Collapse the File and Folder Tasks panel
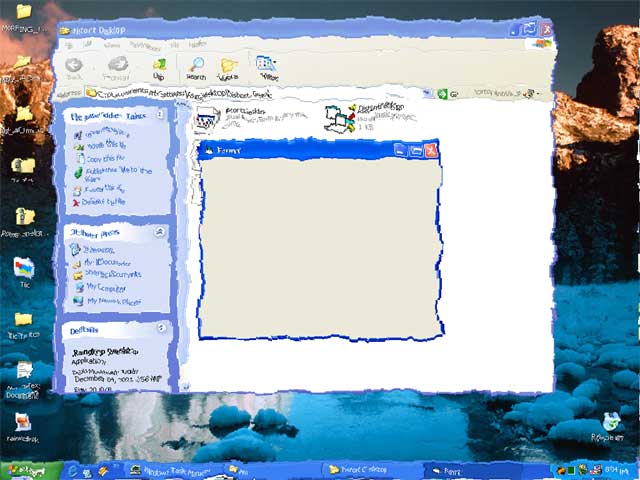This screenshot has height=480, width=640. pyautogui.click(x=160, y=115)
